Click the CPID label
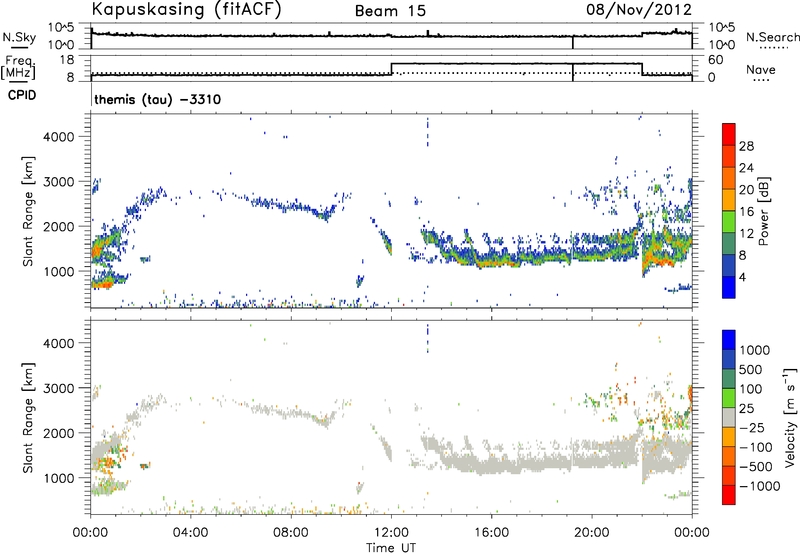Viewport: 800px width, 554px height. 22,95
